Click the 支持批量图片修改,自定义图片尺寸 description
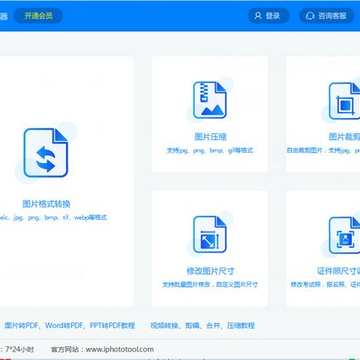Viewport: 360px width, 360px height. pos(210,285)
